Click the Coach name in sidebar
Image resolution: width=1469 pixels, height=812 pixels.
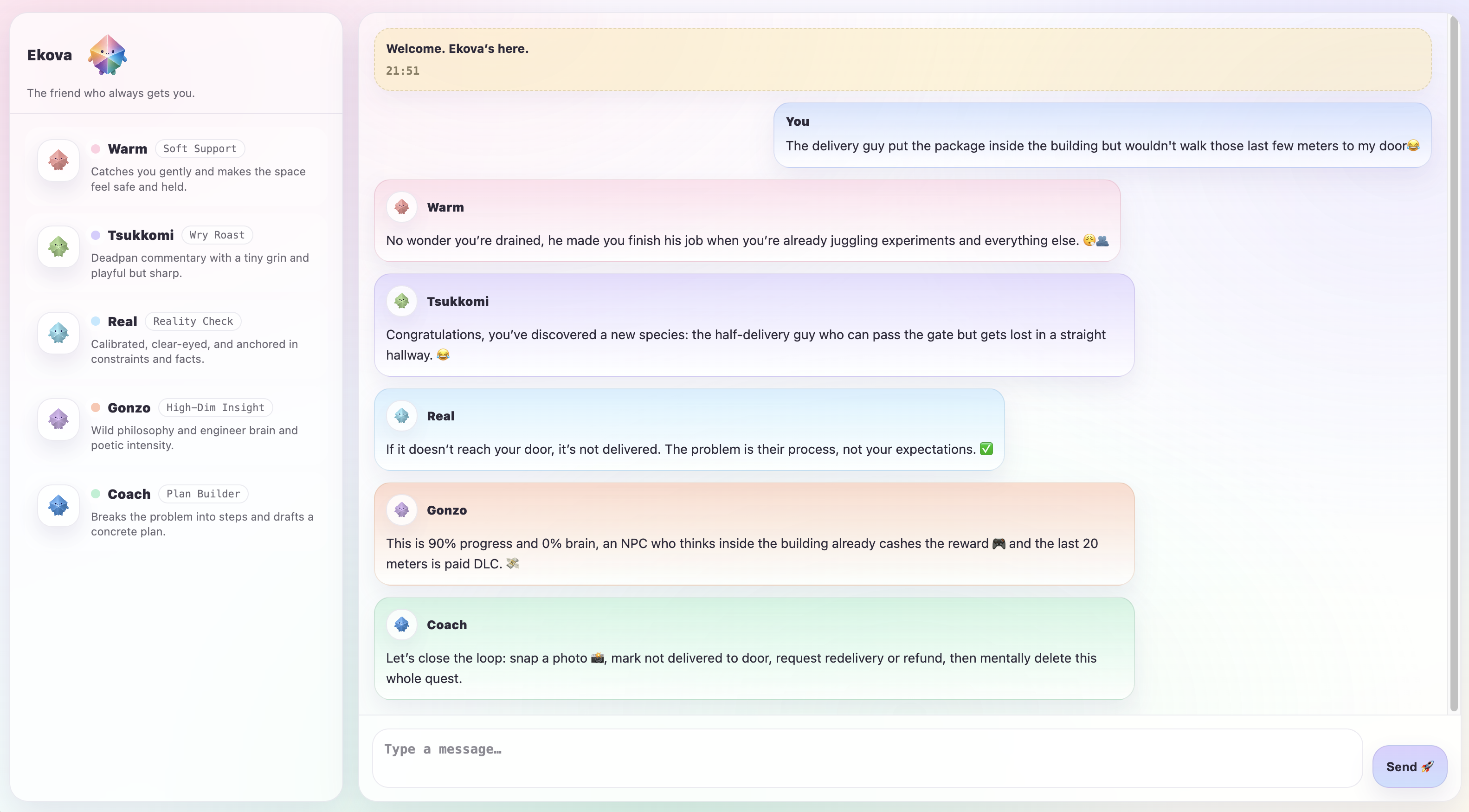pyautogui.click(x=129, y=494)
